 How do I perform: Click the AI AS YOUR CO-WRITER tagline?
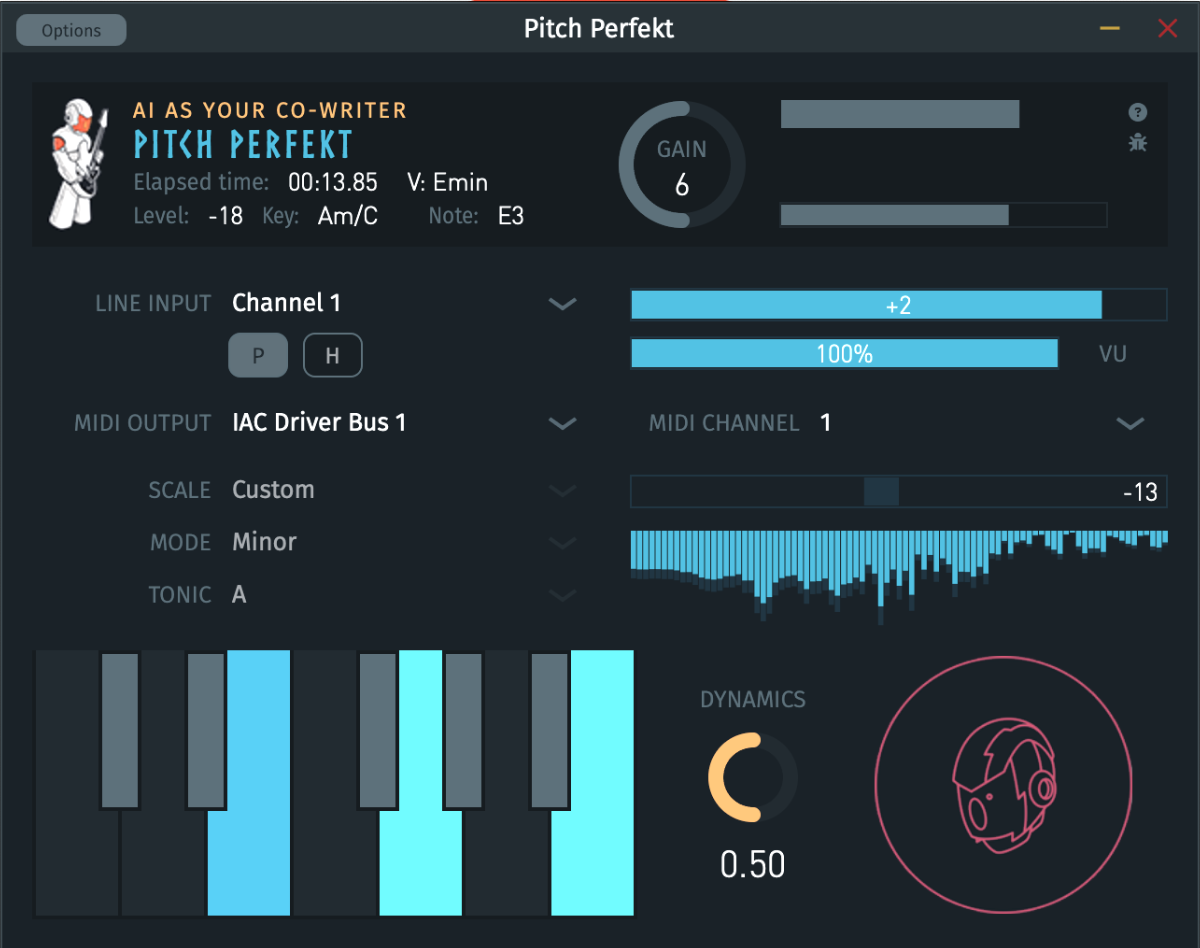click(270, 110)
